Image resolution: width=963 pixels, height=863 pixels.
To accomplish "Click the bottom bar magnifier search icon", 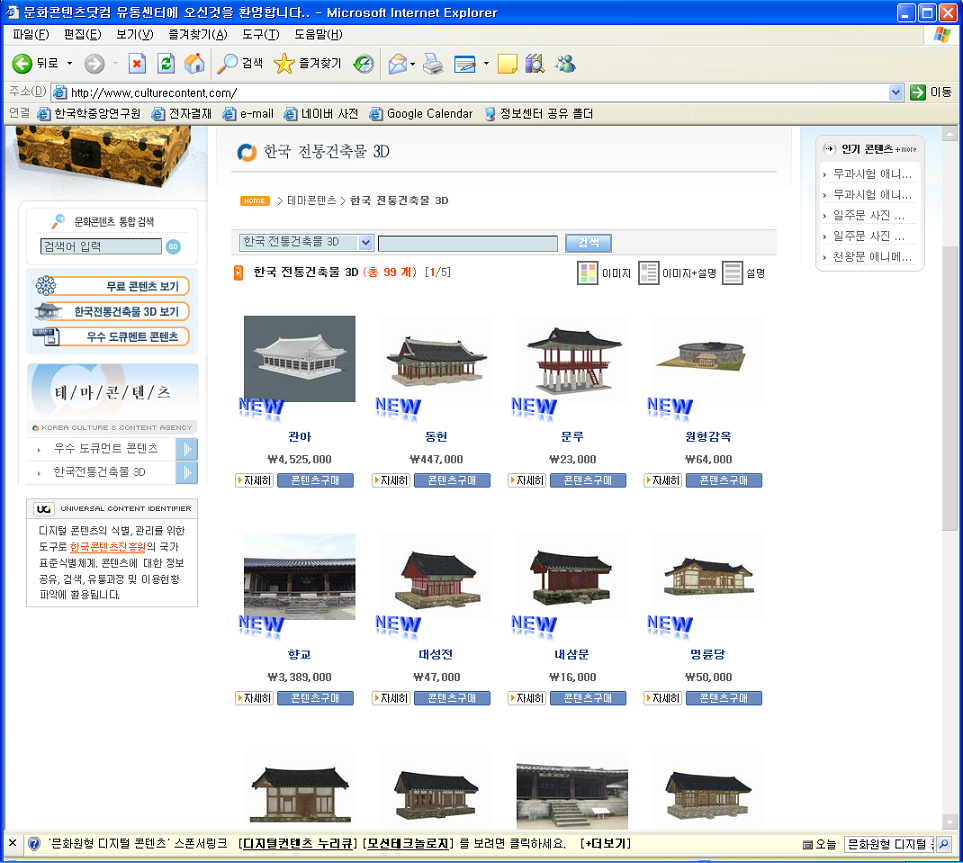I will [944, 844].
